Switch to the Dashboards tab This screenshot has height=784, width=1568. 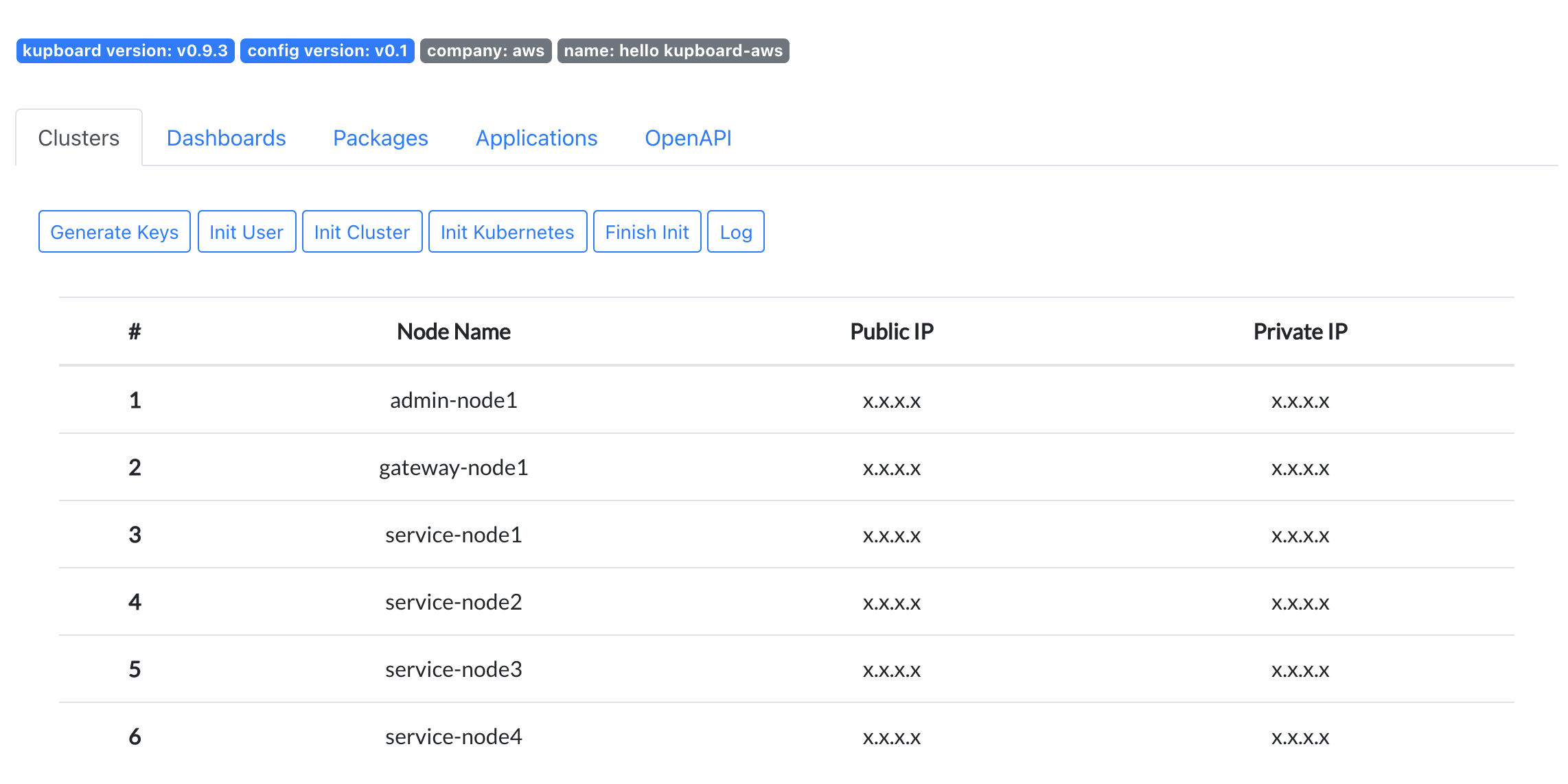[x=225, y=138]
